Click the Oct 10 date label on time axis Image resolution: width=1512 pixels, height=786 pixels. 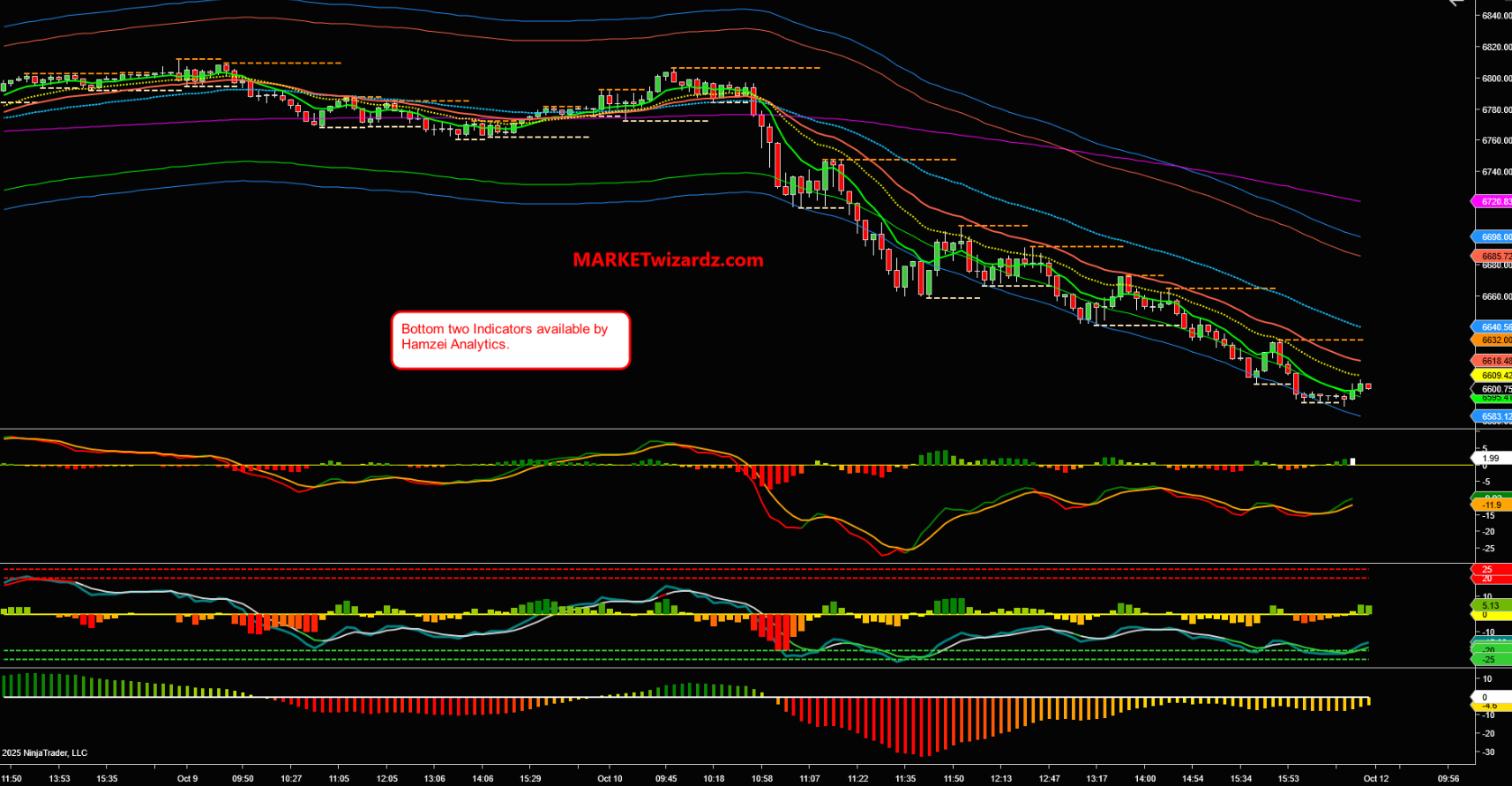pos(610,779)
